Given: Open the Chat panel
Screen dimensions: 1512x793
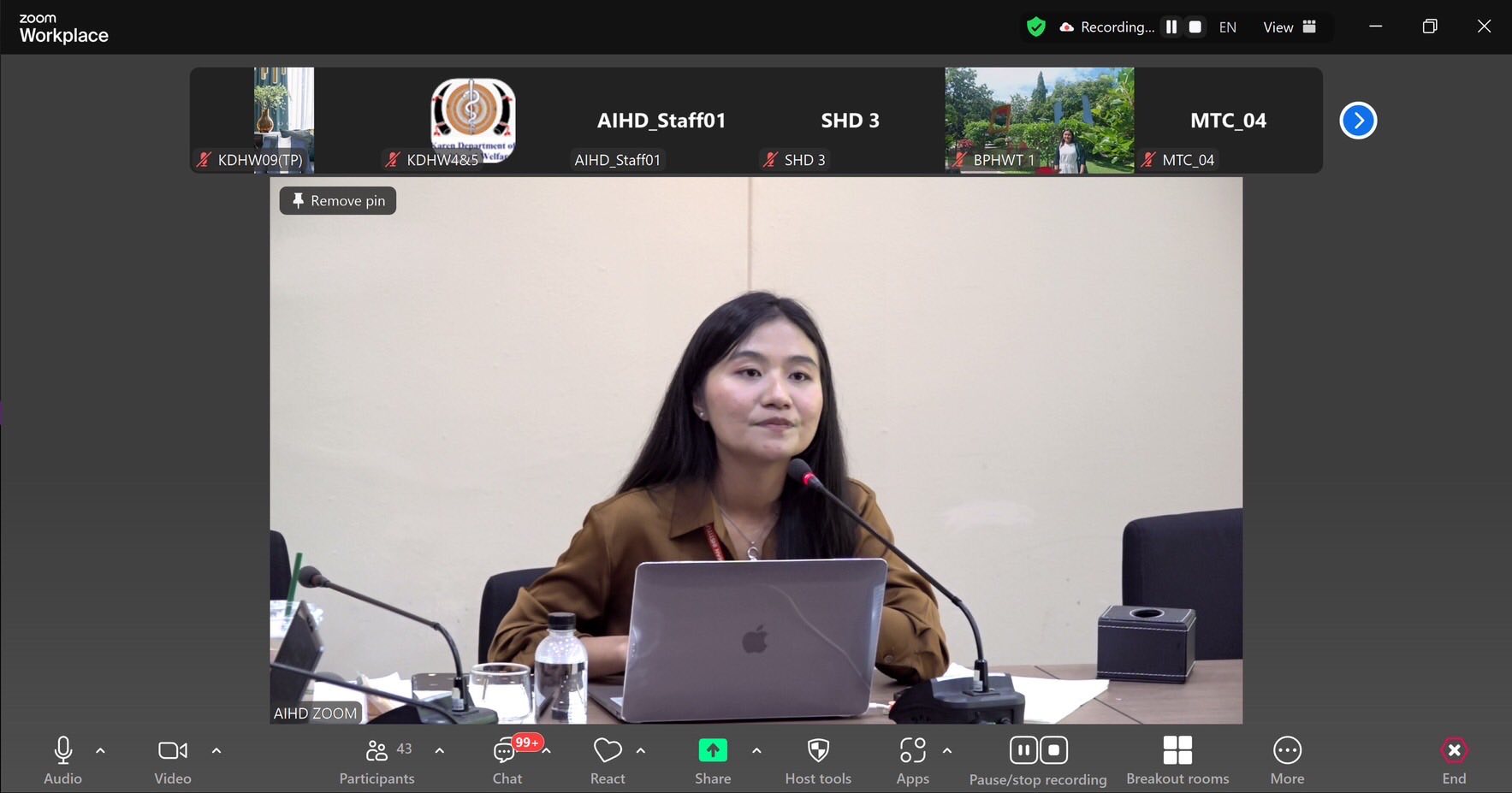Looking at the screenshot, I should pos(507,760).
